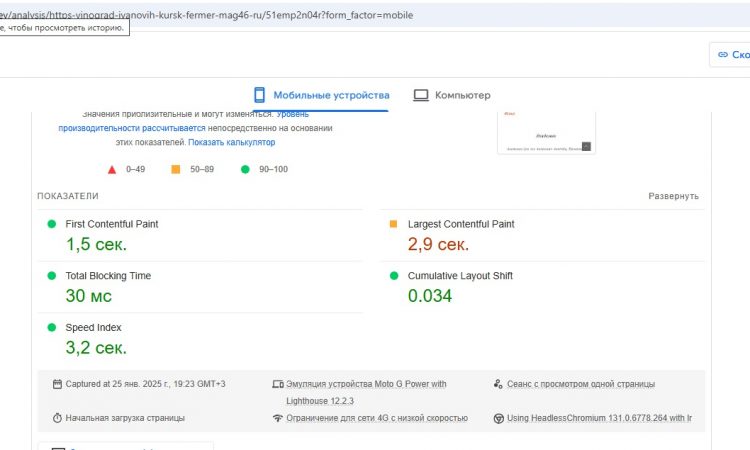
Task: Switch to the Компьютер tab
Action: pyautogui.click(x=452, y=95)
